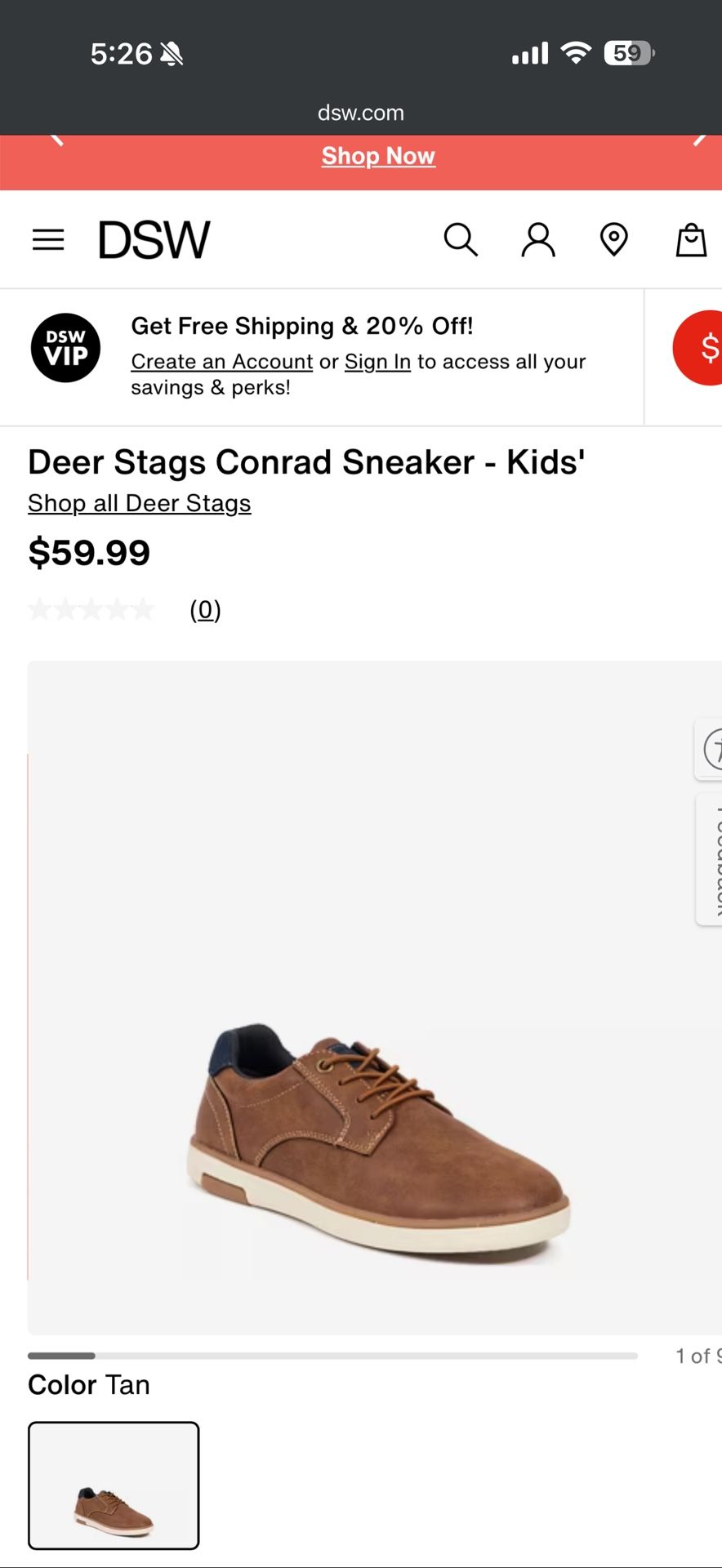This screenshot has width=722, height=1568.
Task: Show previous promo banner with left chevron
Action: tap(56, 140)
